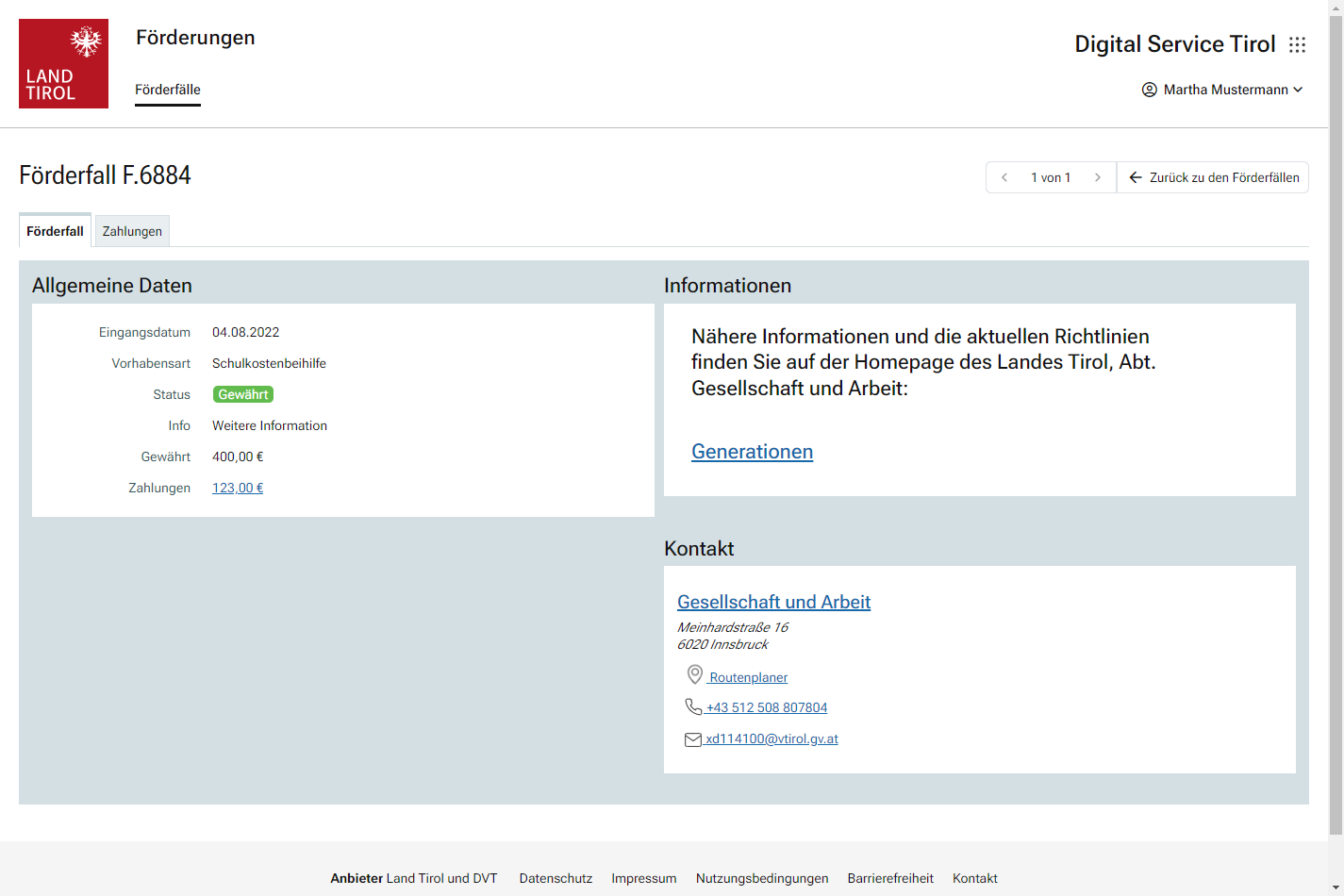
Task: Click the user profile icon
Action: (x=1149, y=90)
